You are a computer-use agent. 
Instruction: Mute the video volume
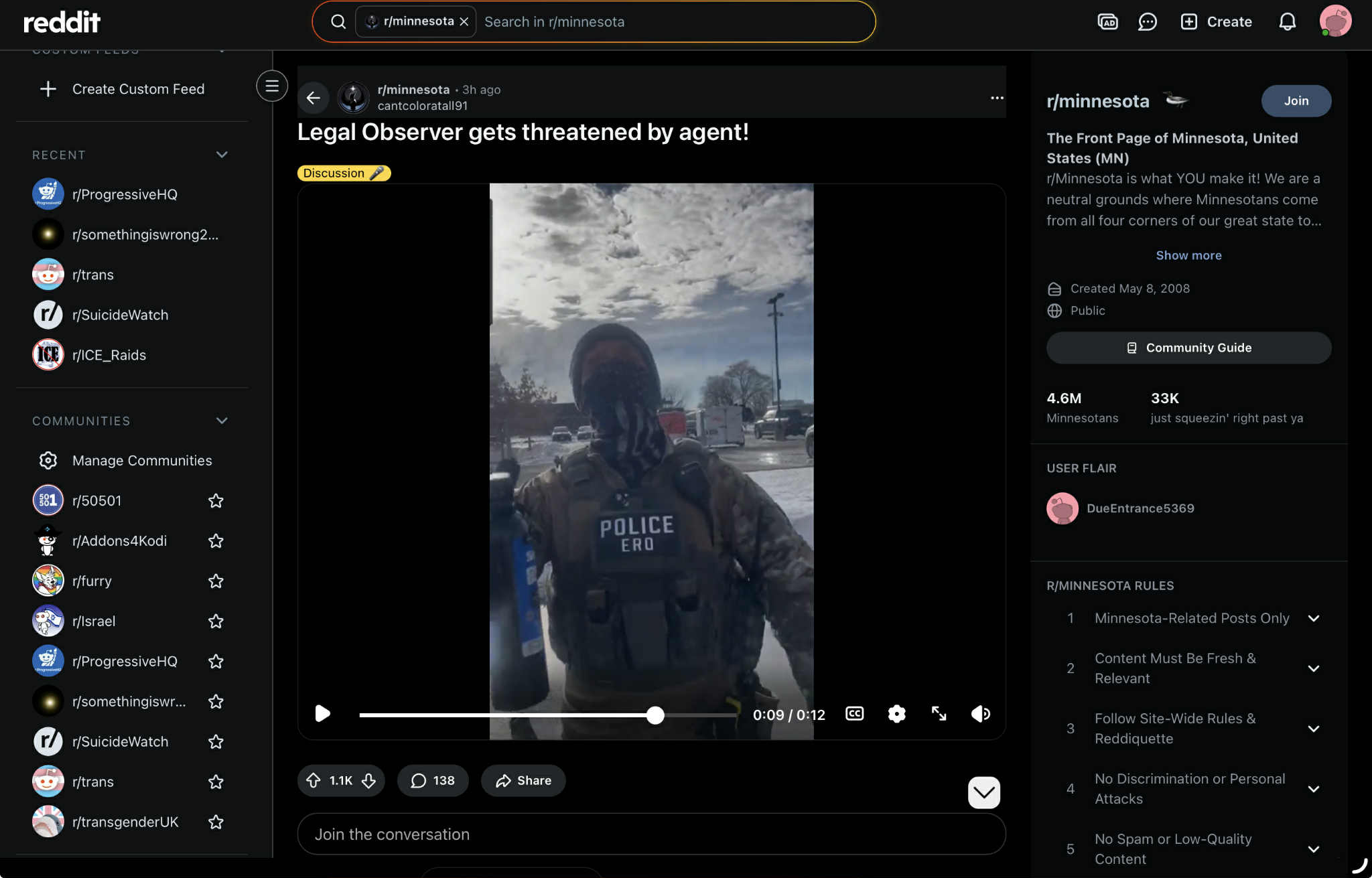point(980,714)
